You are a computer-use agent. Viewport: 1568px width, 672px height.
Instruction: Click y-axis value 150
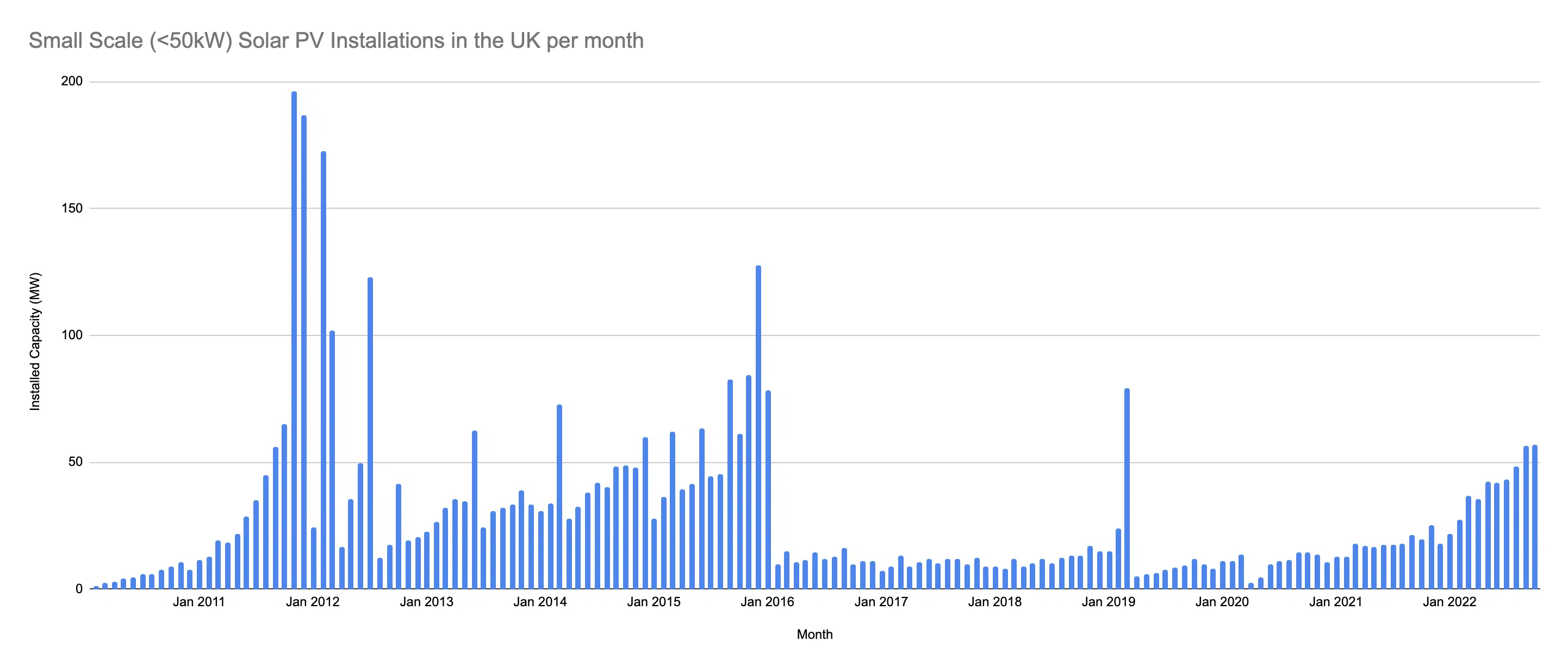point(72,208)
